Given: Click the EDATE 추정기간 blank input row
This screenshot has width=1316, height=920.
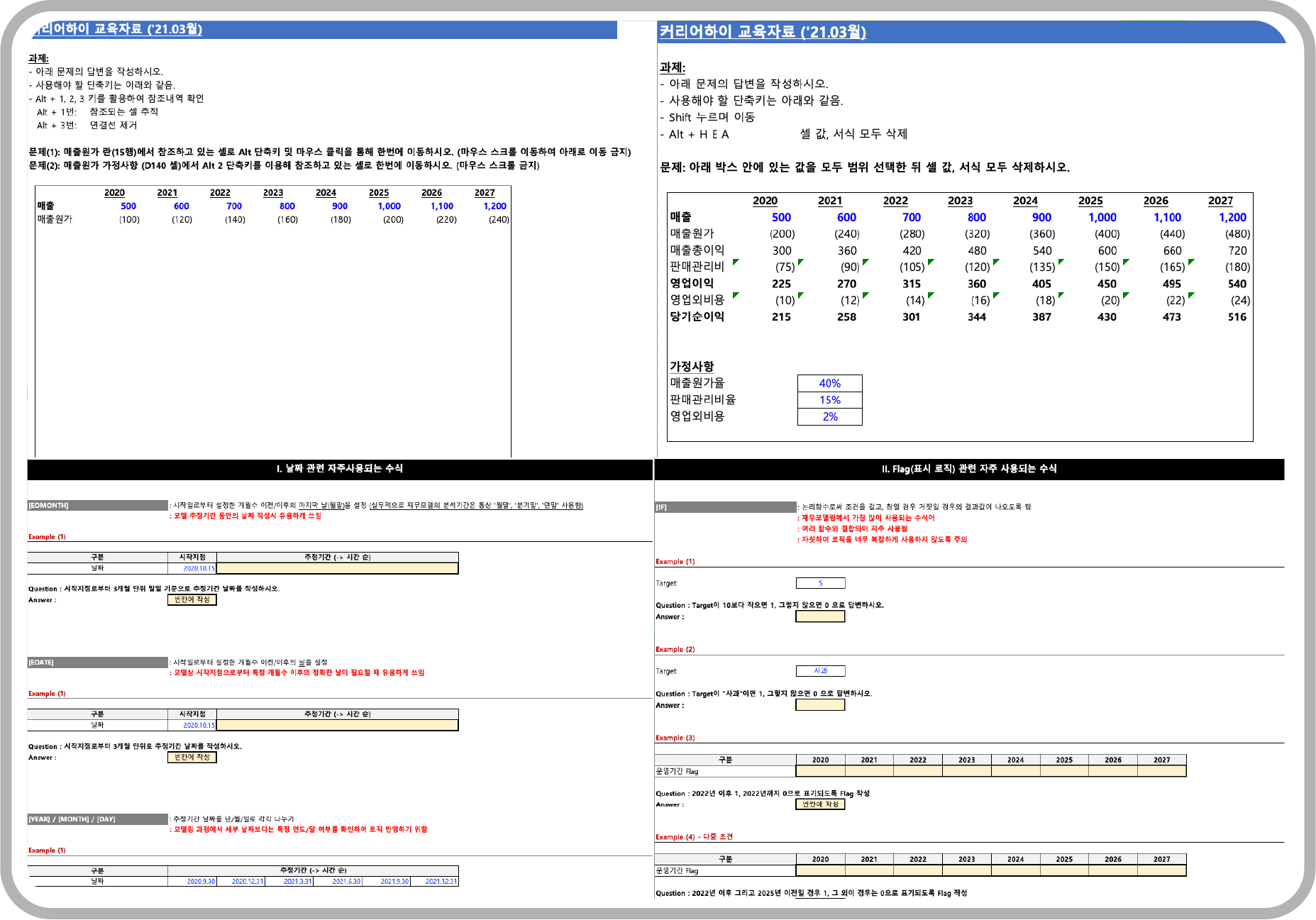Looking at the screenshot, I should [337, 725].
